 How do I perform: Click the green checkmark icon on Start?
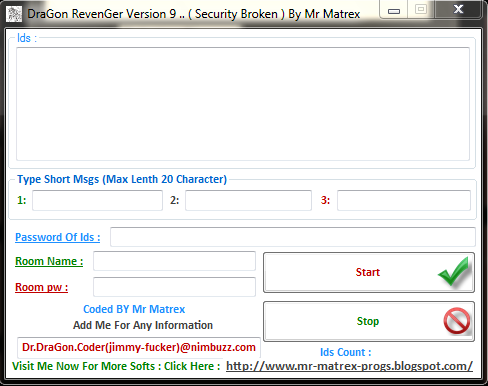click(x=454, y=272)
